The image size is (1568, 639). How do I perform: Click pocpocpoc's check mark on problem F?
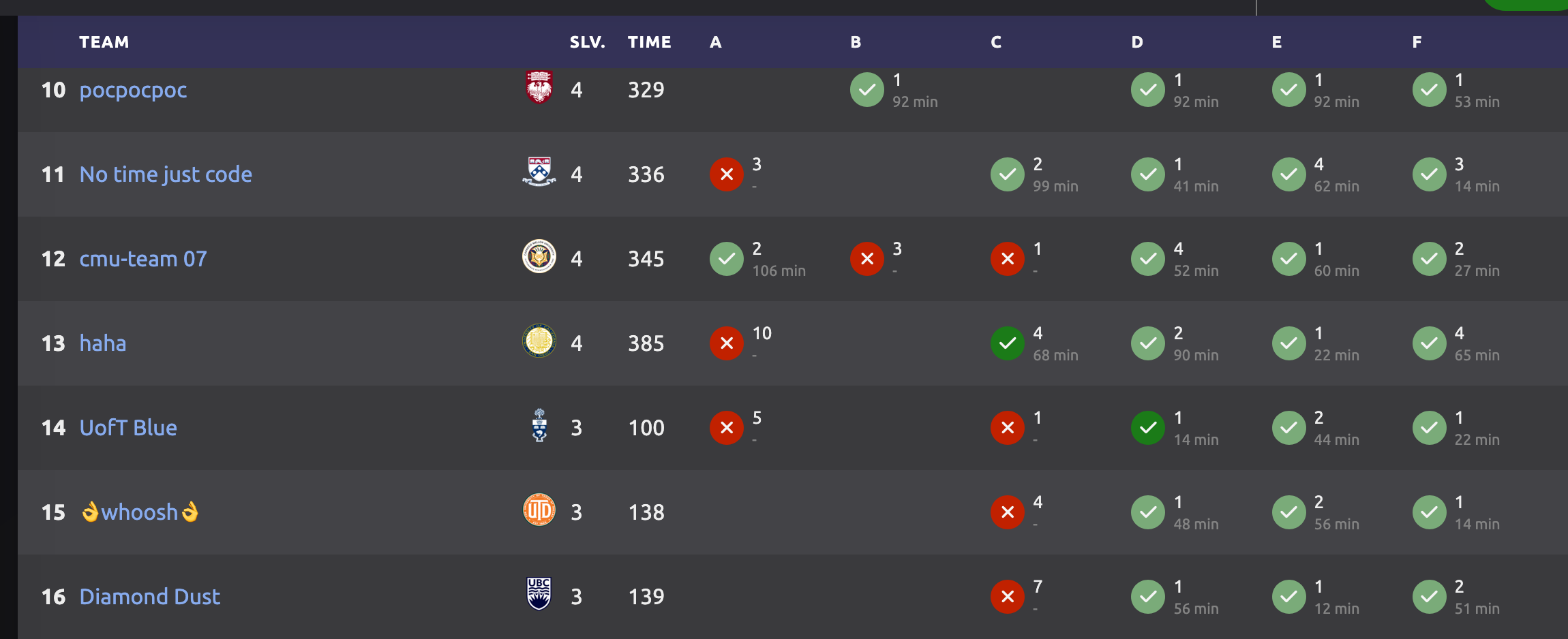pyautogui.click(x=1430, y=90)
